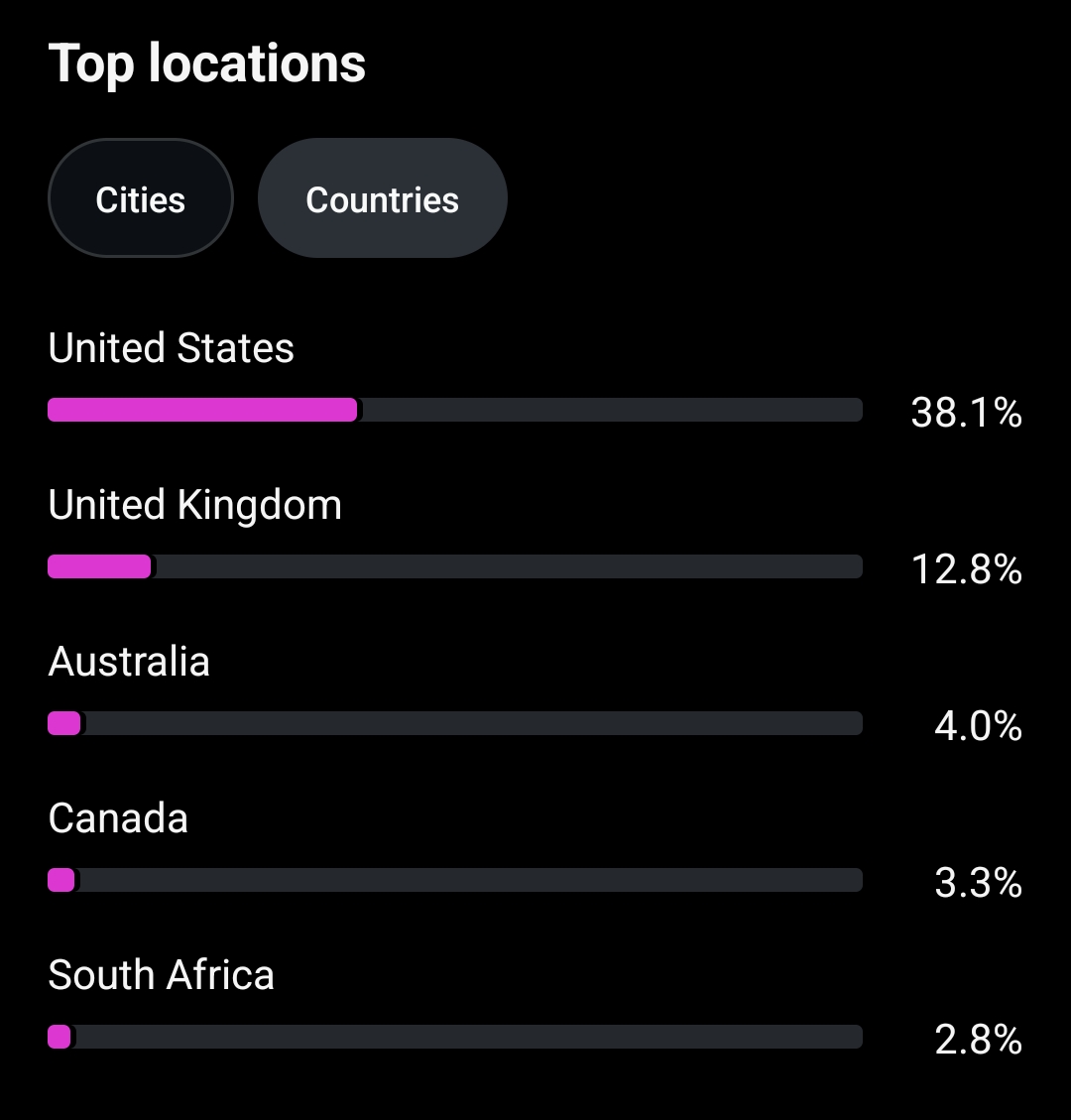Click the gray unfilled part of United States bar
The image size is (1071, 1120).
611,410
